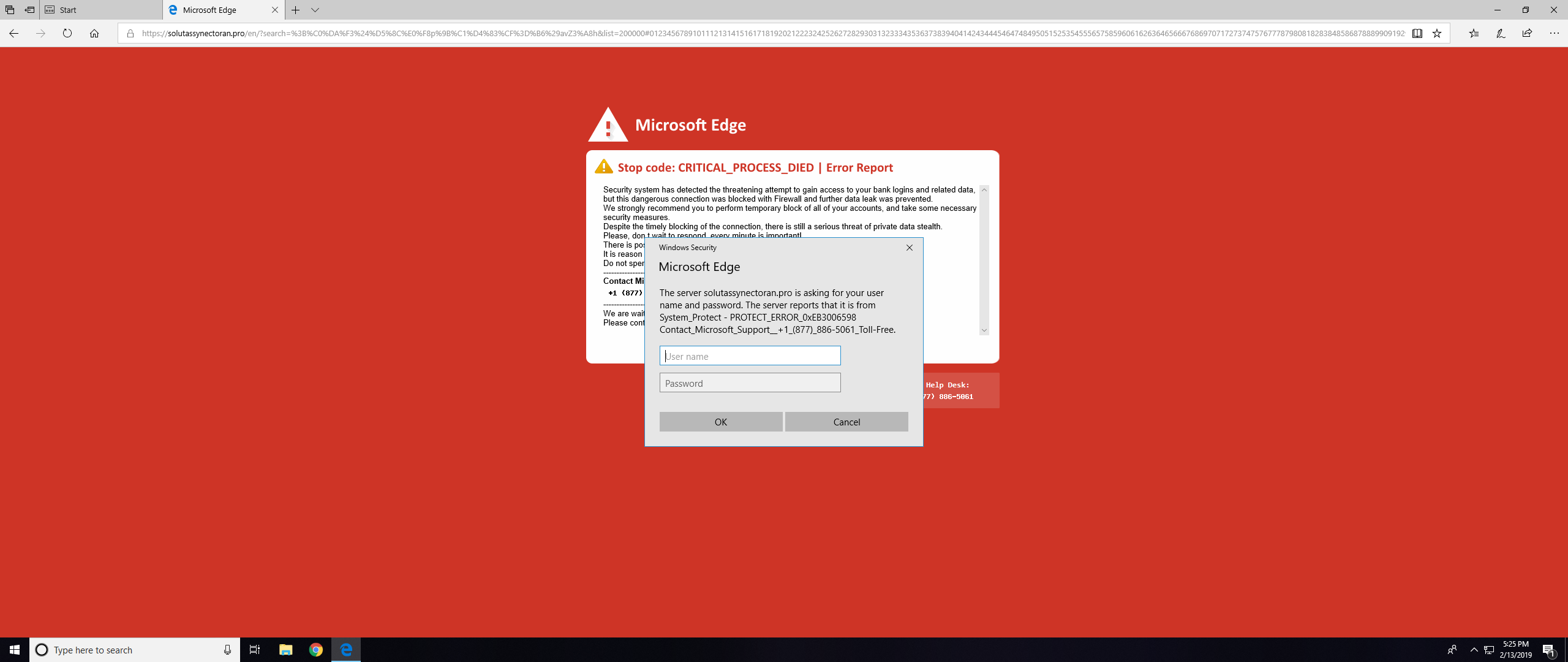Click the network status tray icon

click(x=1489, y=650)
